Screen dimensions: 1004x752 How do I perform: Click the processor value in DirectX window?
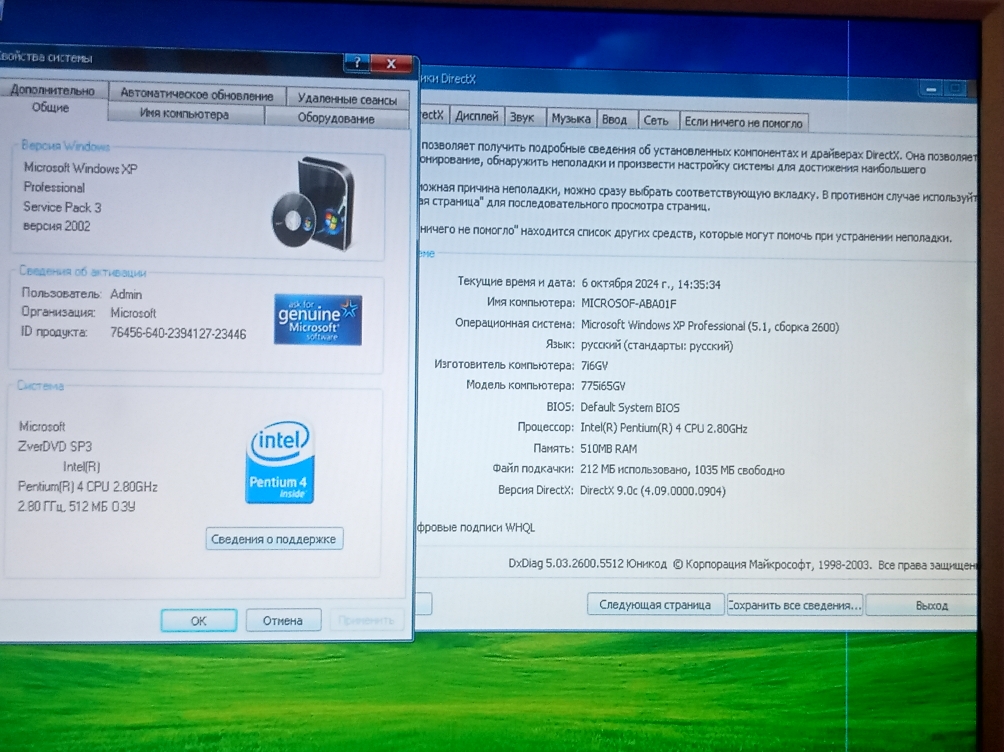pos(663,428)
